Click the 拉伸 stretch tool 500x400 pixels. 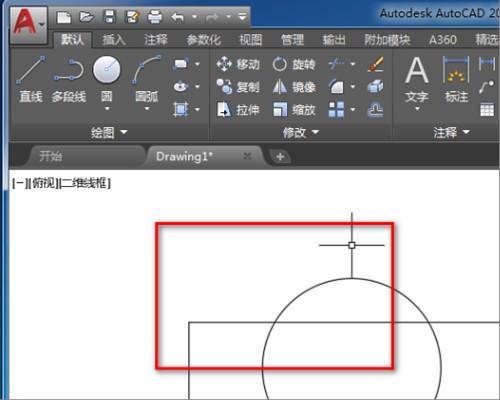click(238, 109)
